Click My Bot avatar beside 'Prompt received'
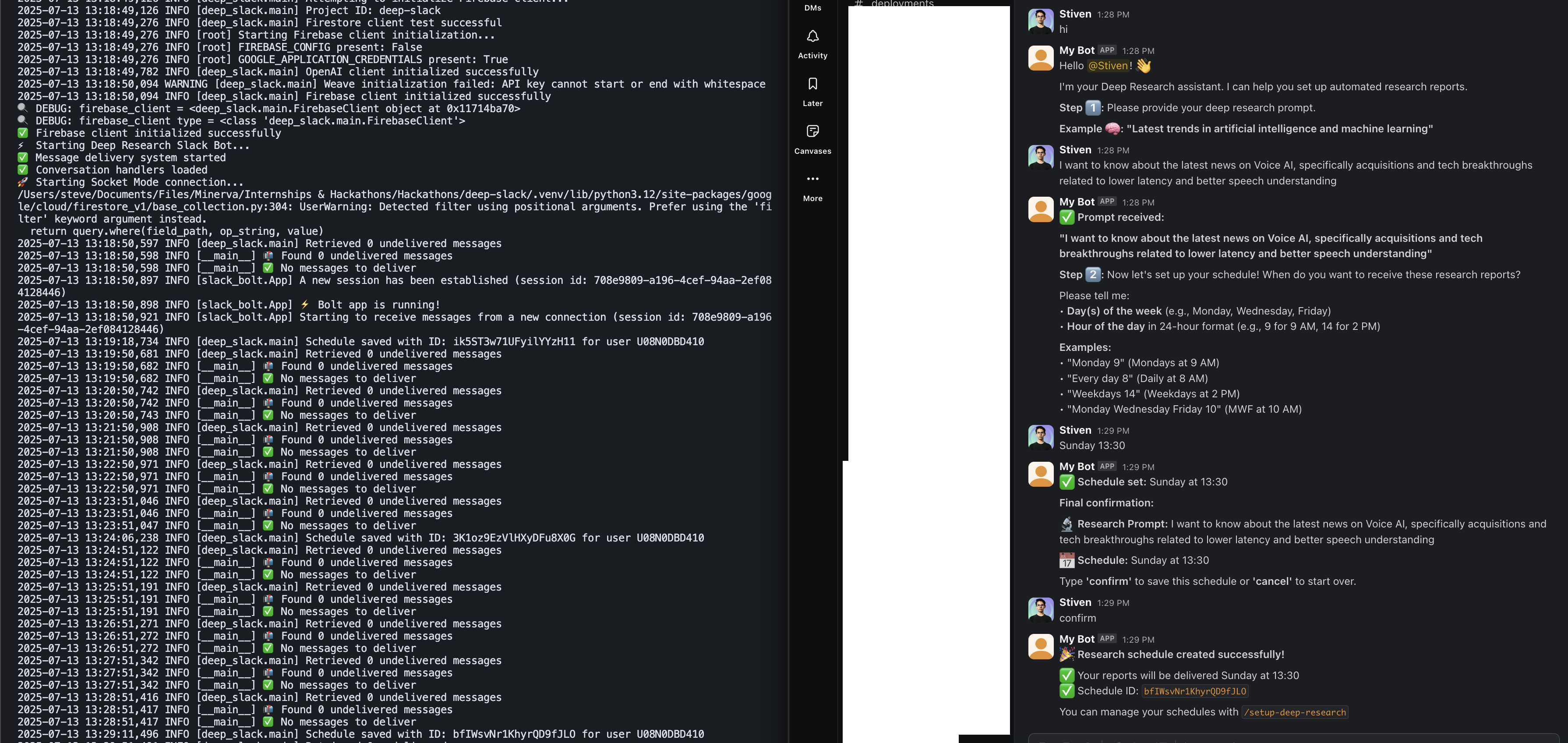The image size is (1568, 743). (1040, 209)
